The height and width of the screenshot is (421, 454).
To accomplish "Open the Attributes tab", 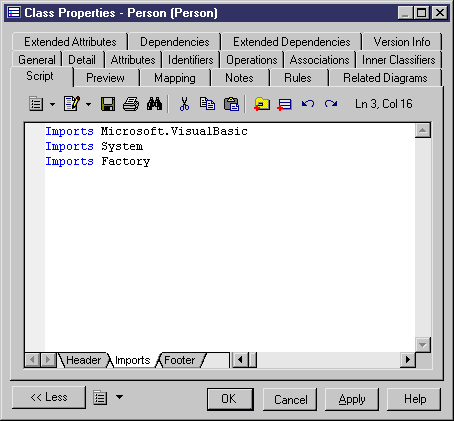I will (133, 60).
